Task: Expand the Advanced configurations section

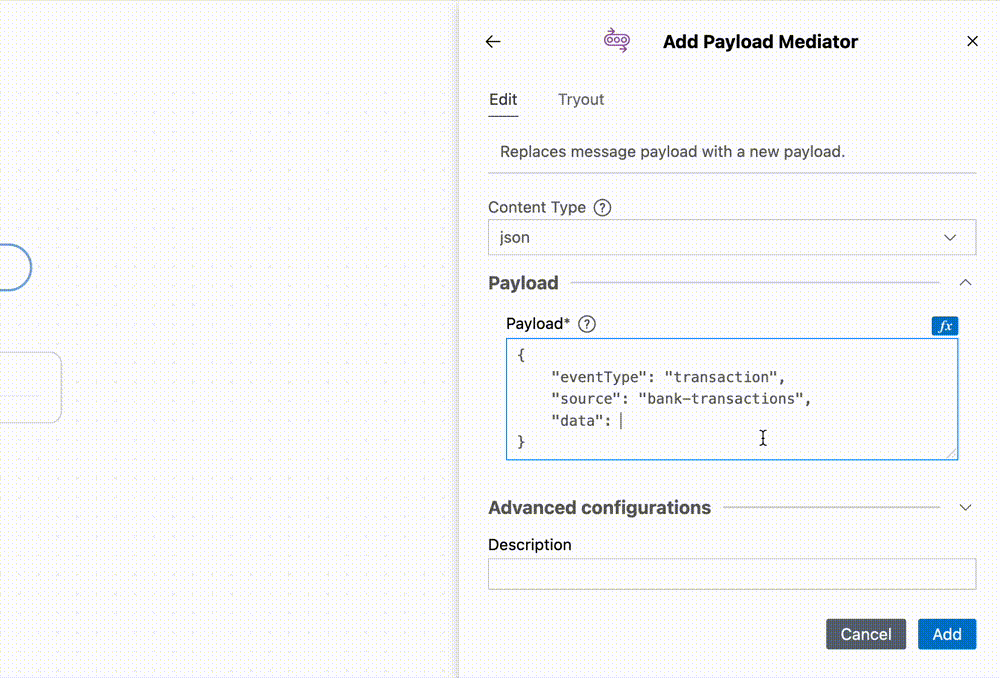Action: coord(964,507)
